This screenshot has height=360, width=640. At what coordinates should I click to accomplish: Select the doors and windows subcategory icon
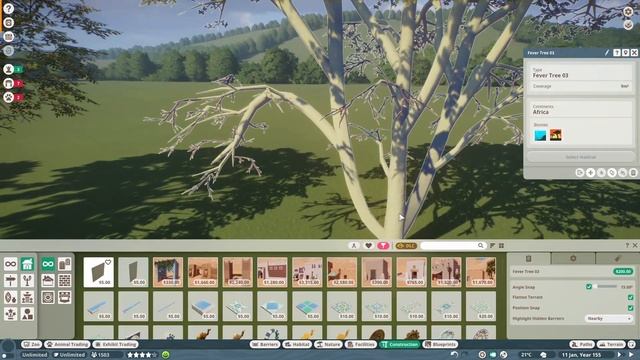[64, 264]
